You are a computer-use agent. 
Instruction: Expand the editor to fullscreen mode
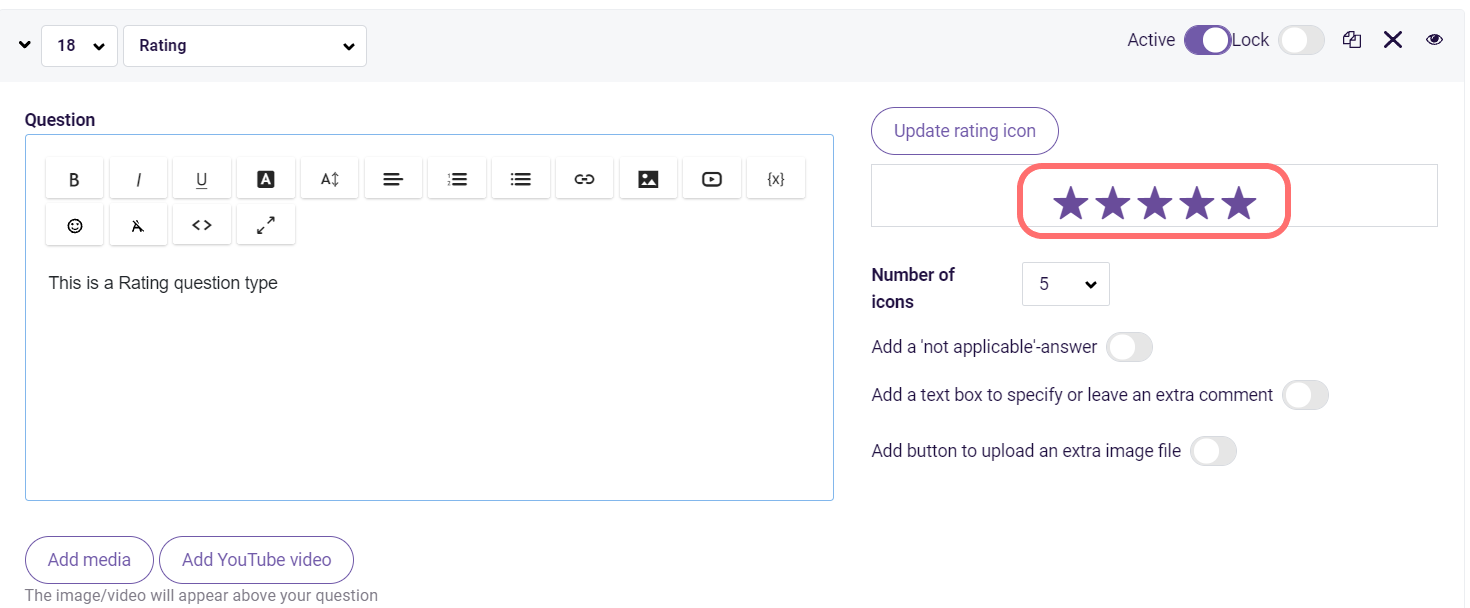tap(265, 224)
